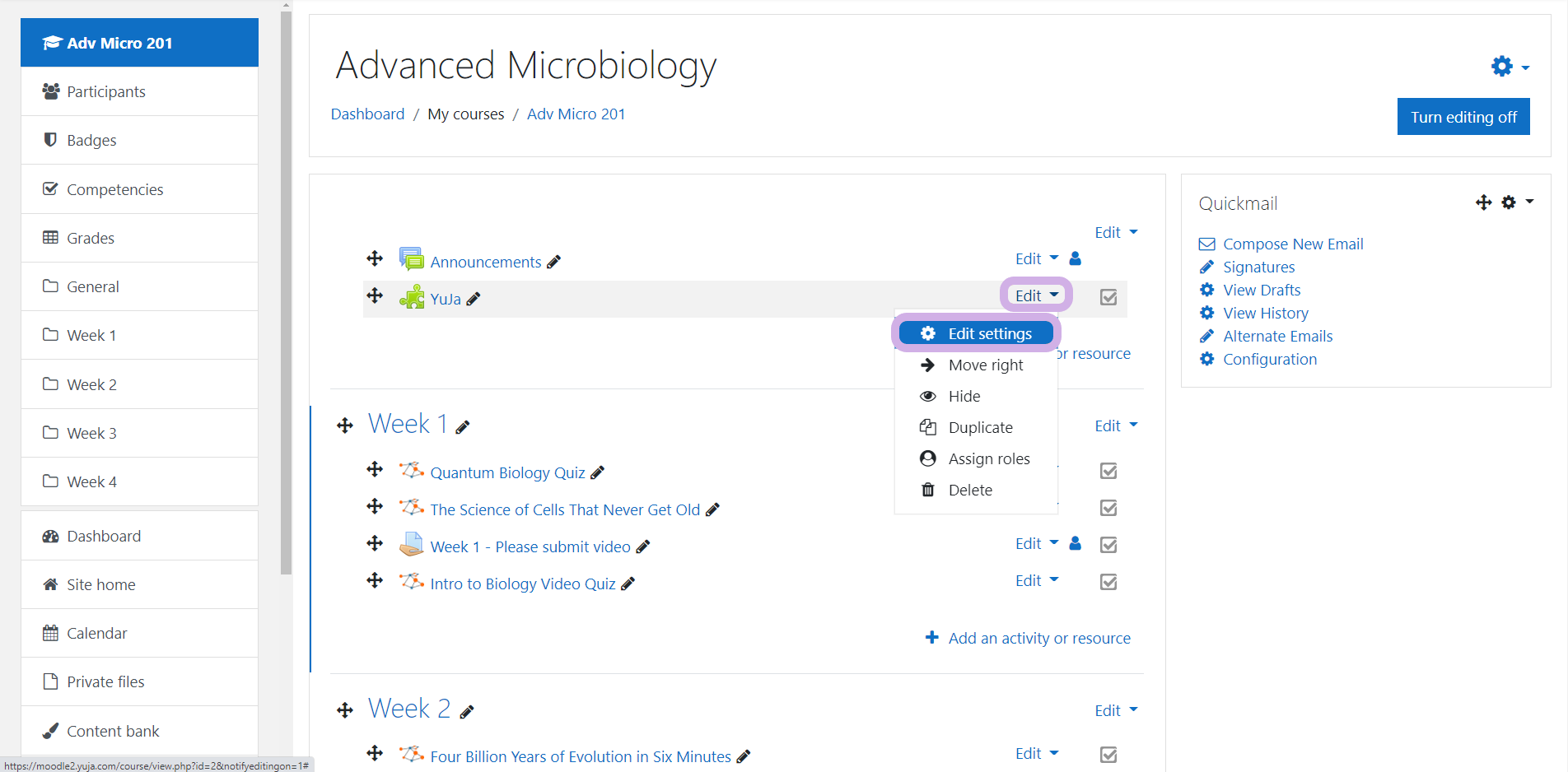The image size is (1568, 772).
Task: Click the Quickmail block move icon
Action: [x=1483, y=202]
